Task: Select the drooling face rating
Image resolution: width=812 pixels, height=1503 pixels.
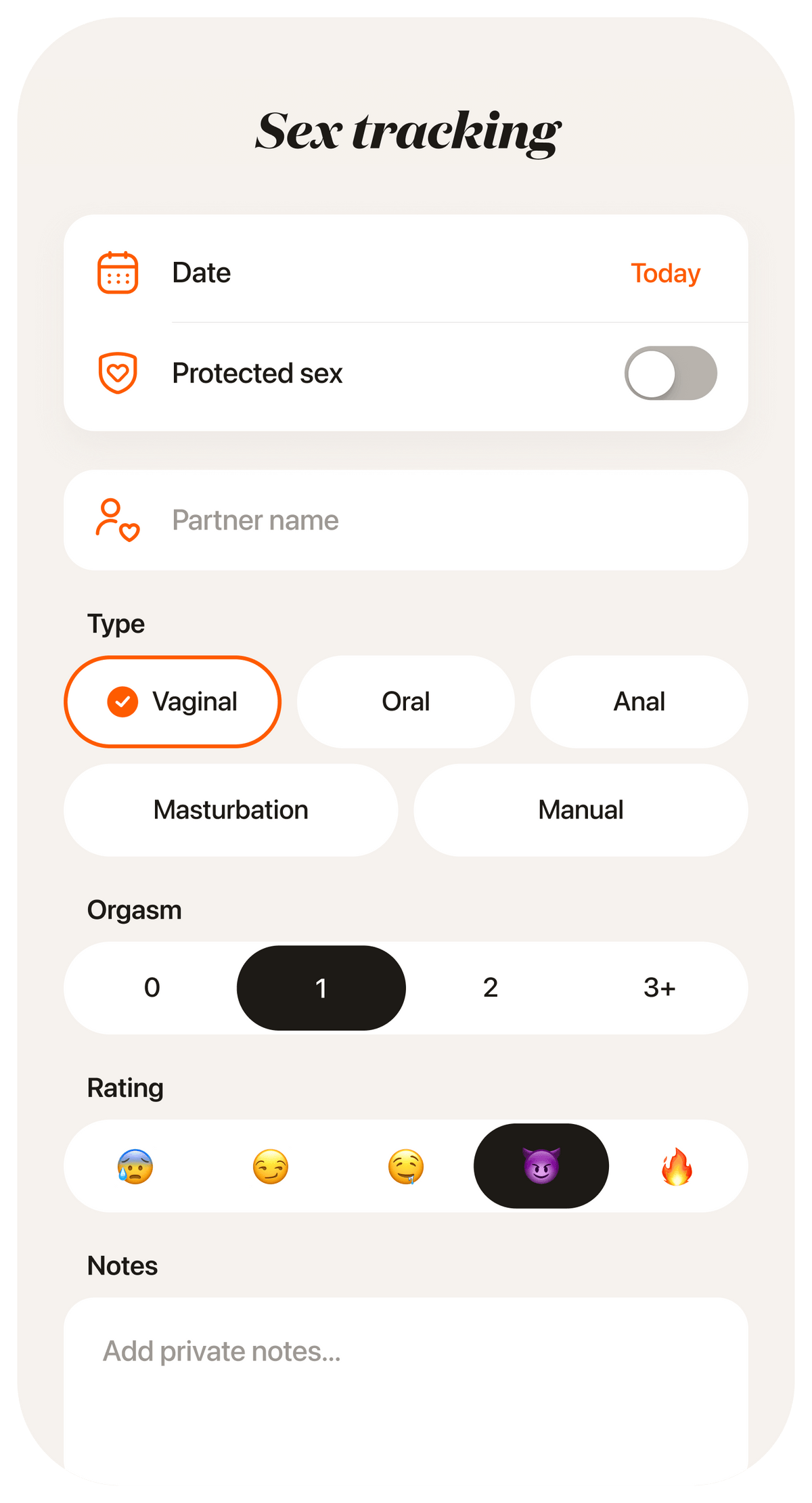Action: [x=406, y=1167]
